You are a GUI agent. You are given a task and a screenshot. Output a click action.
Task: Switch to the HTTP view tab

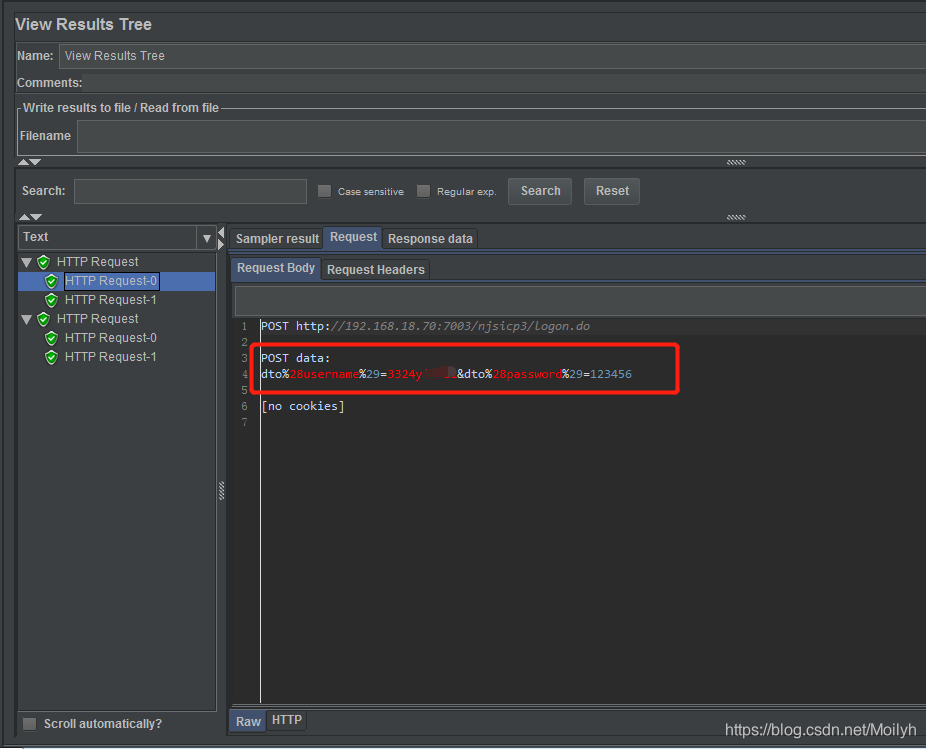point(286,720)
